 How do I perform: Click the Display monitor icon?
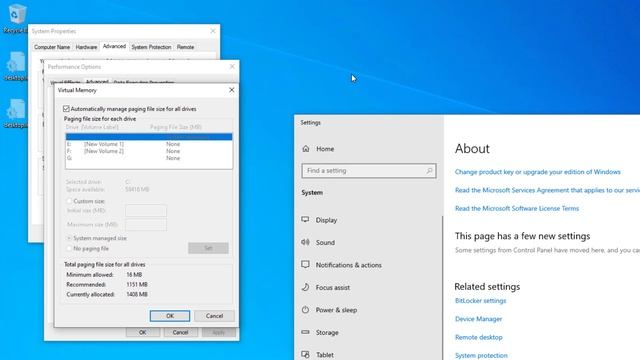pos(305,220)
